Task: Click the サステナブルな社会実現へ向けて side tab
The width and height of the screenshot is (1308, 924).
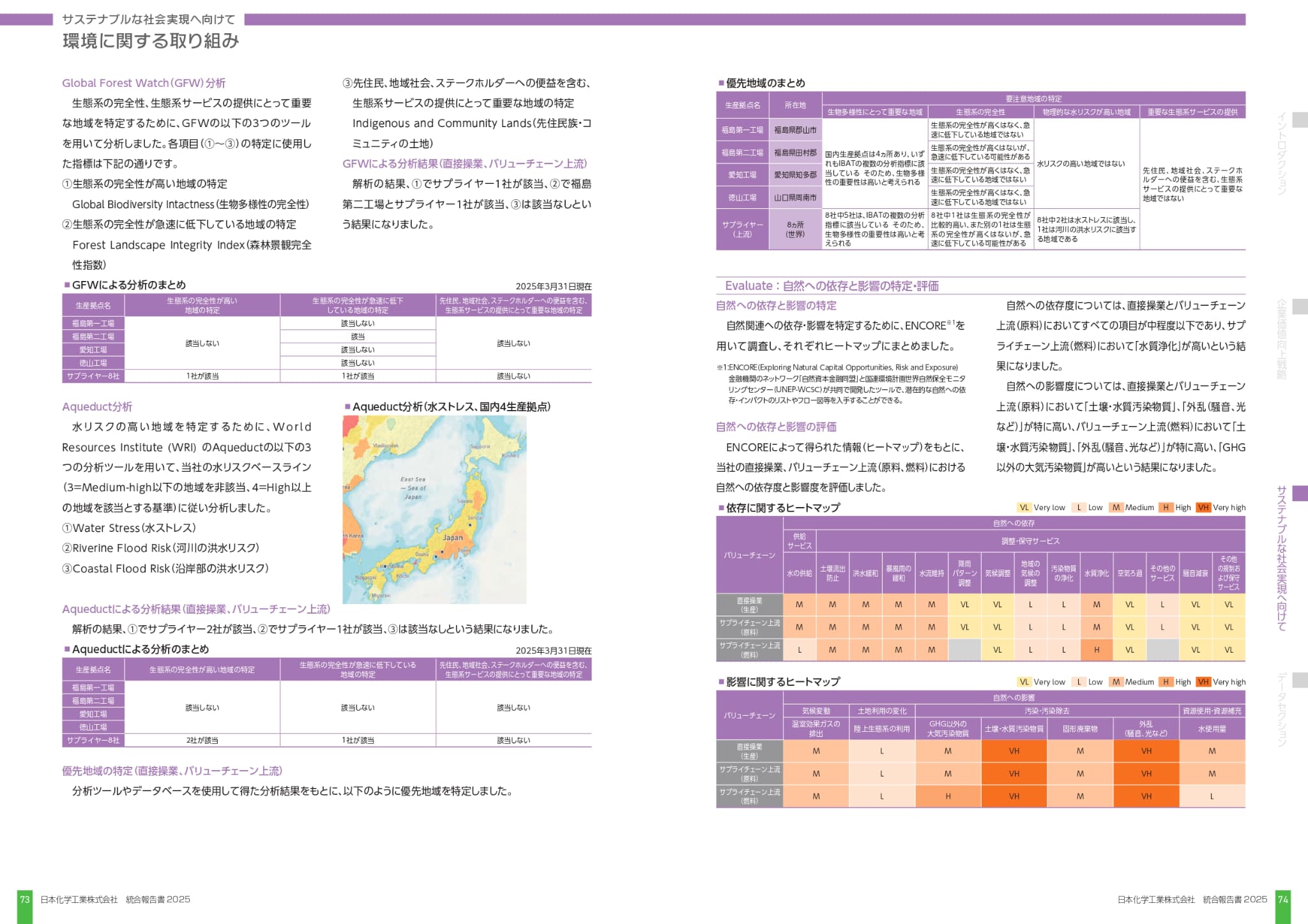Action: point(1281,558)
